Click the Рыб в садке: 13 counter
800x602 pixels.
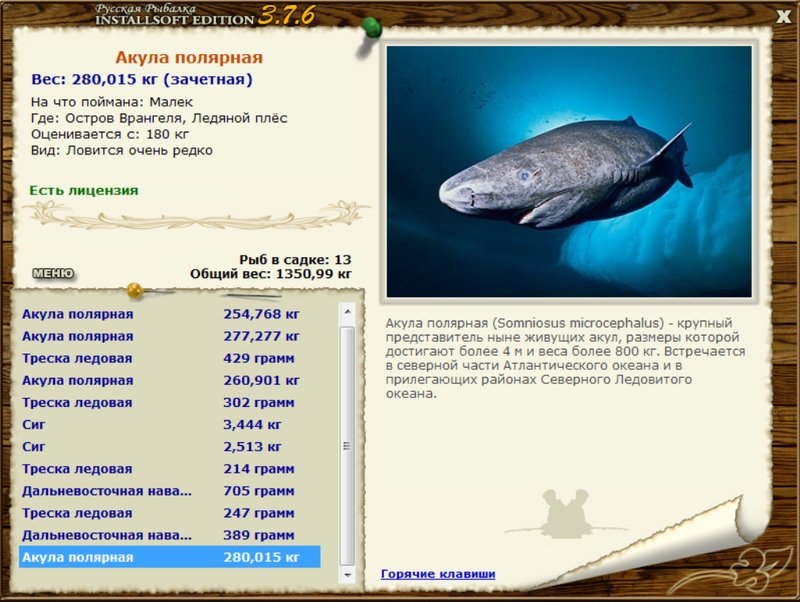point(295,260)
